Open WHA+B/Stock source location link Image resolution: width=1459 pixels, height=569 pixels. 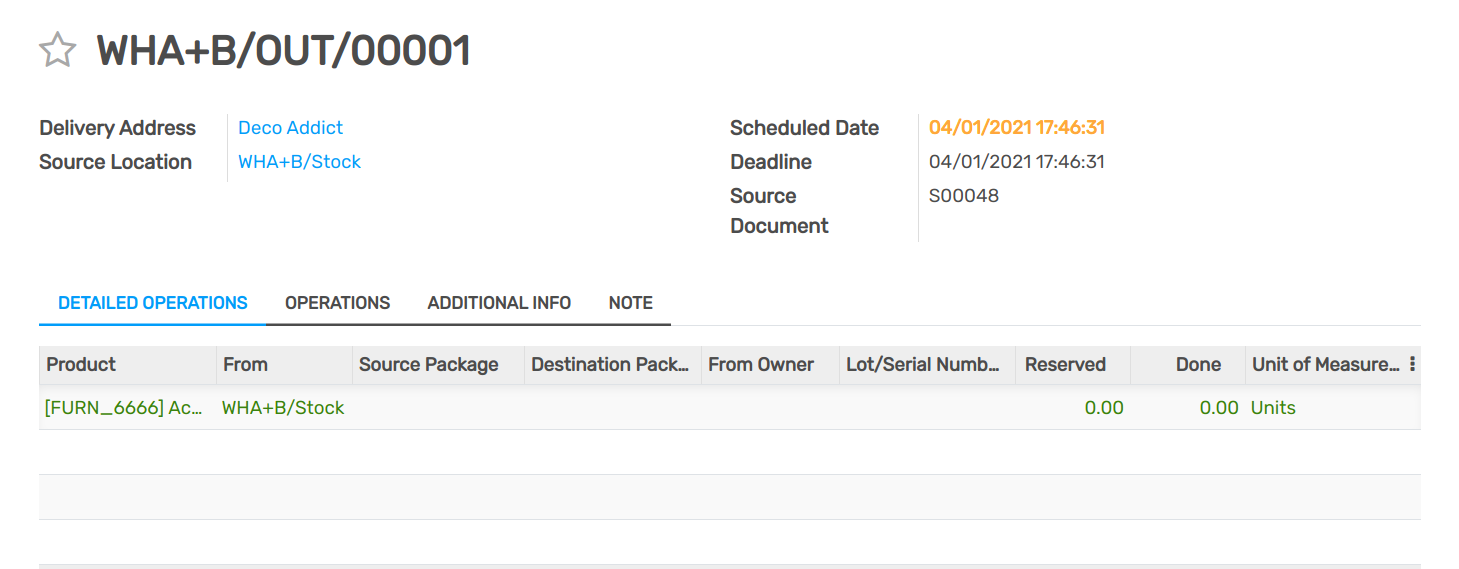[x=299, y=162]
